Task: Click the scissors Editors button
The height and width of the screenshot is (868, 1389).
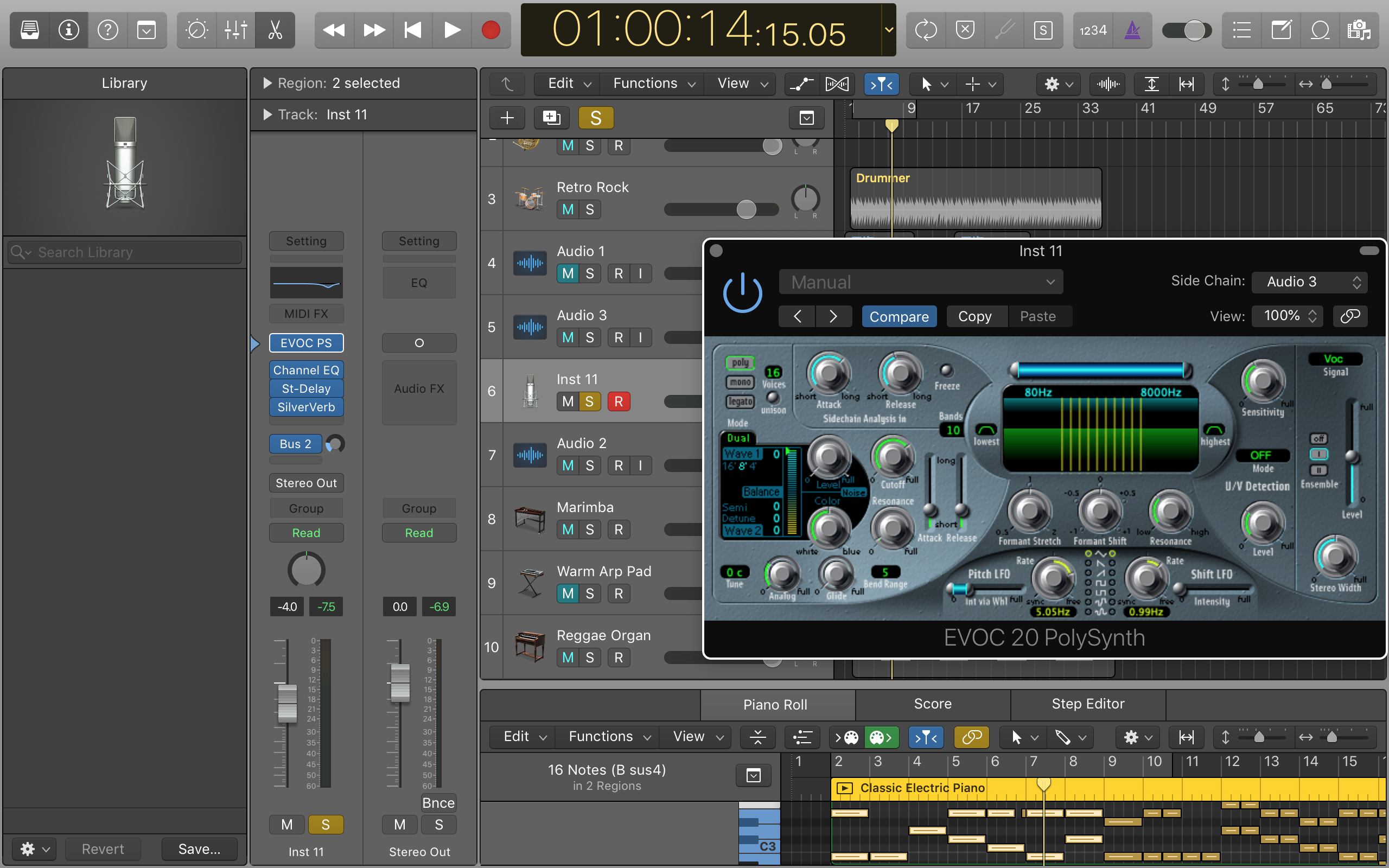Action: click(275, 30)
